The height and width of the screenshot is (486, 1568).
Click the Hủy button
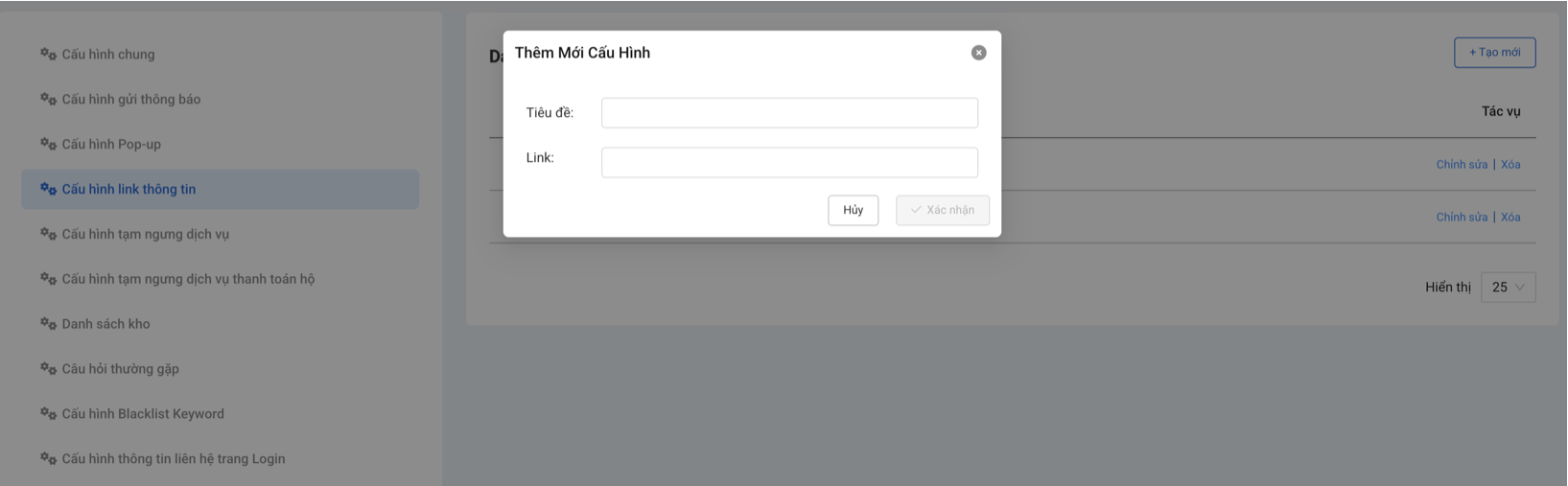[x=853, y=210]
